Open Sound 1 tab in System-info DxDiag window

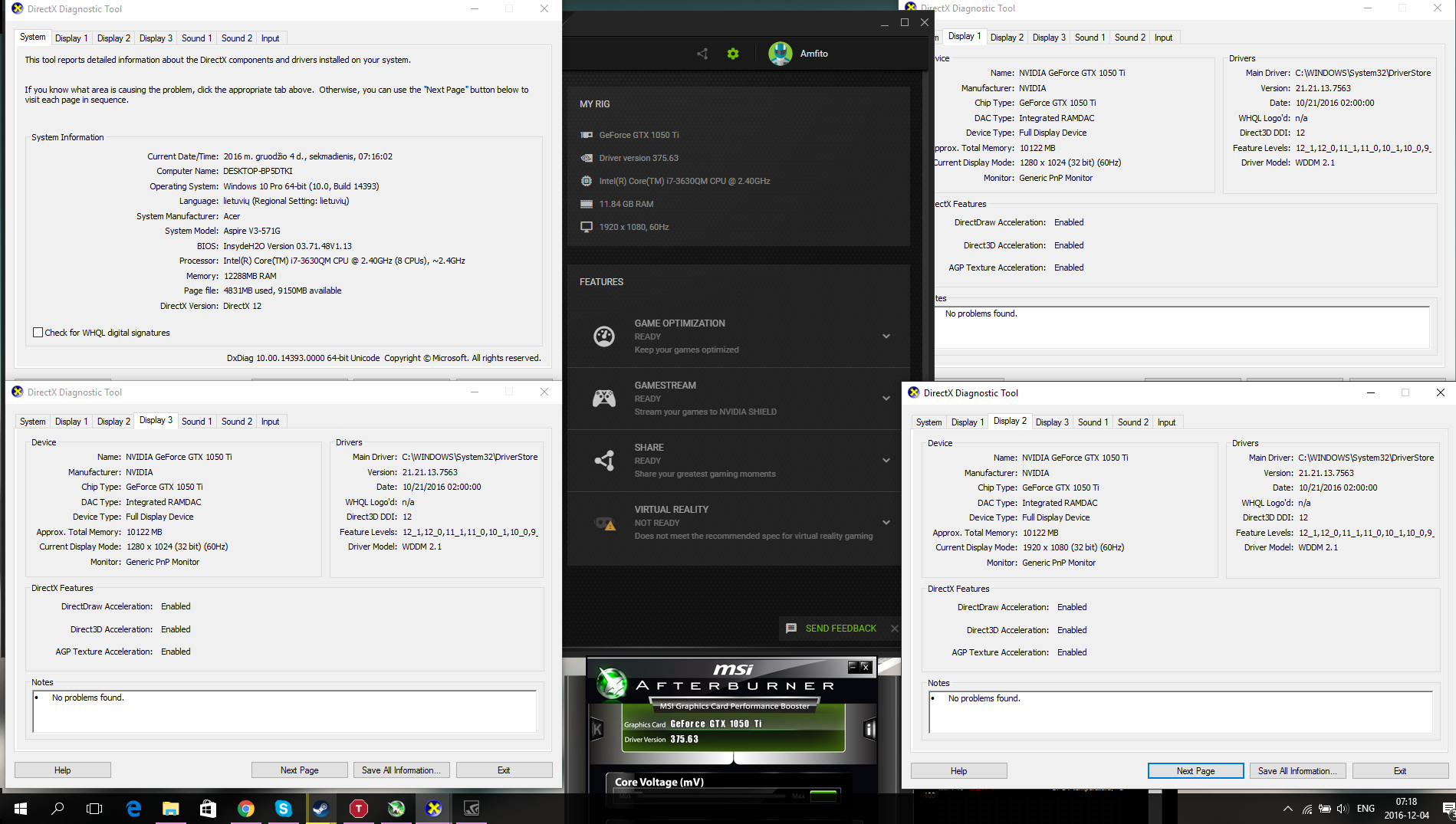[x=196, y=38]
